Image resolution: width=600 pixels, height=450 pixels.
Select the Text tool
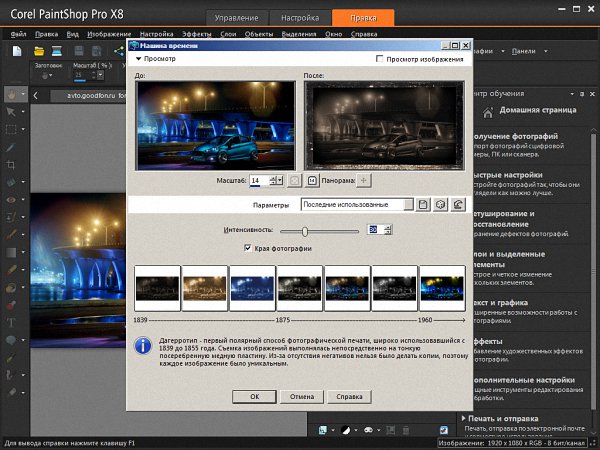[11, 323]
